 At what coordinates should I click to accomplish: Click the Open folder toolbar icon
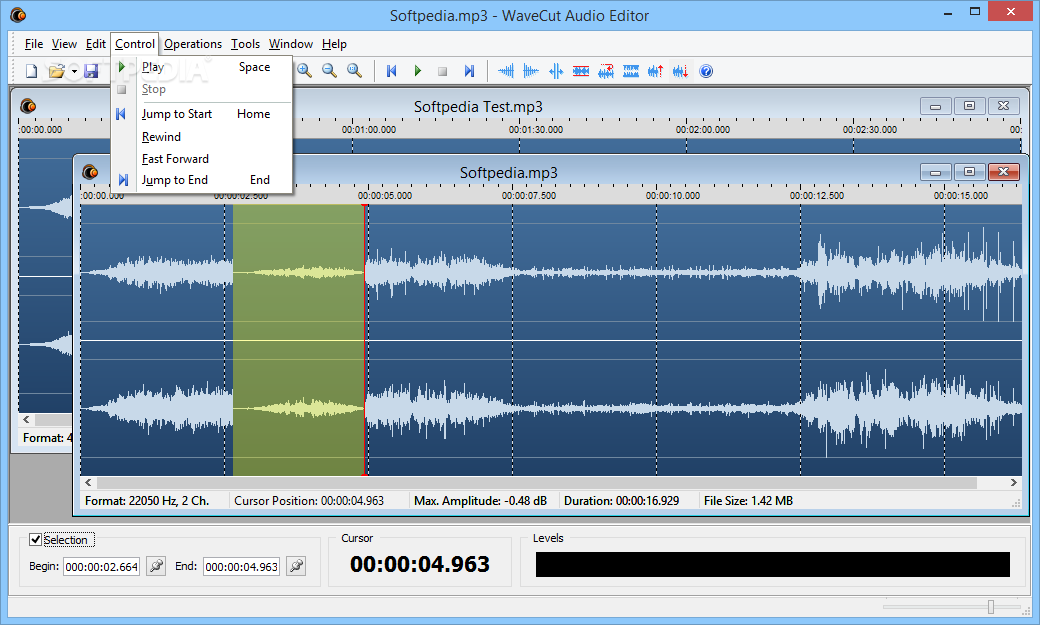(x=56, y=71)
